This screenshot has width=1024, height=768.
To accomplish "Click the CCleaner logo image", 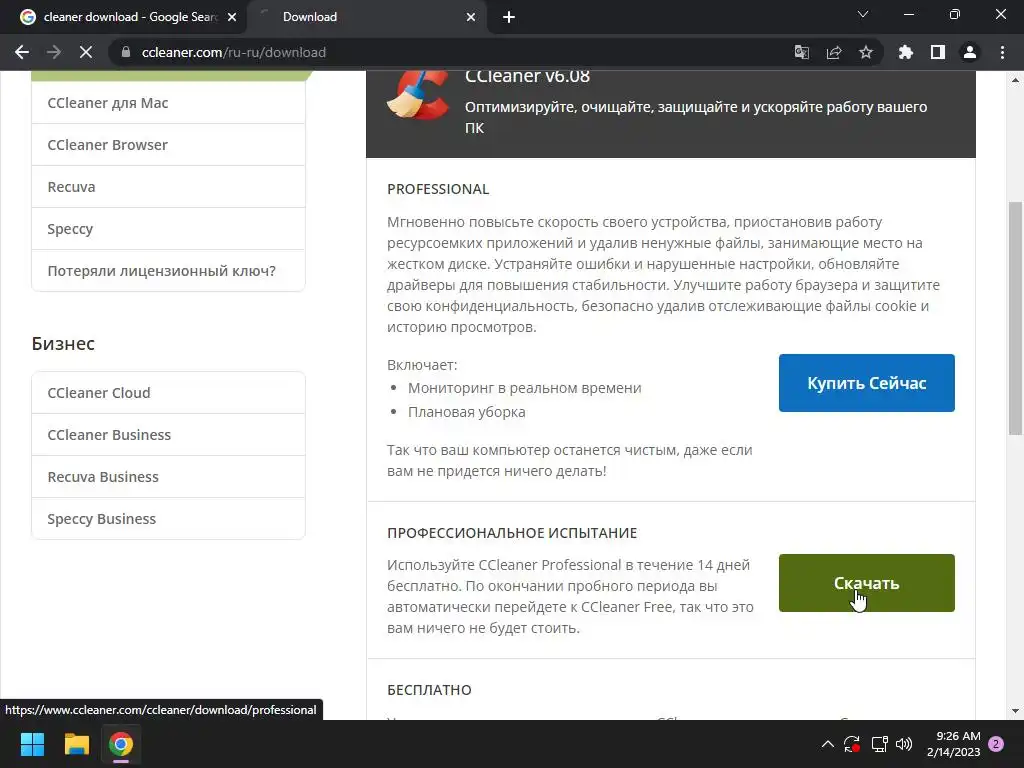I will [x=418, y=95].
